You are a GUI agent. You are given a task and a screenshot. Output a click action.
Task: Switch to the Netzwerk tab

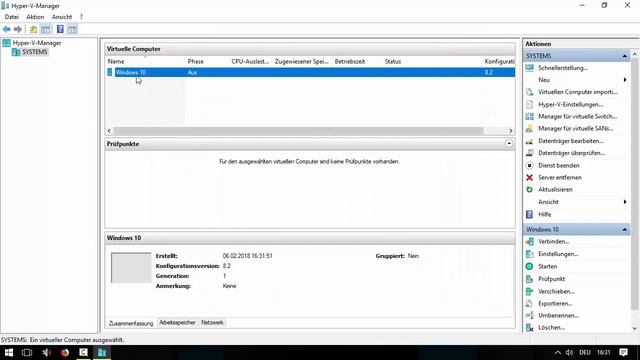(x=212, y=322)
